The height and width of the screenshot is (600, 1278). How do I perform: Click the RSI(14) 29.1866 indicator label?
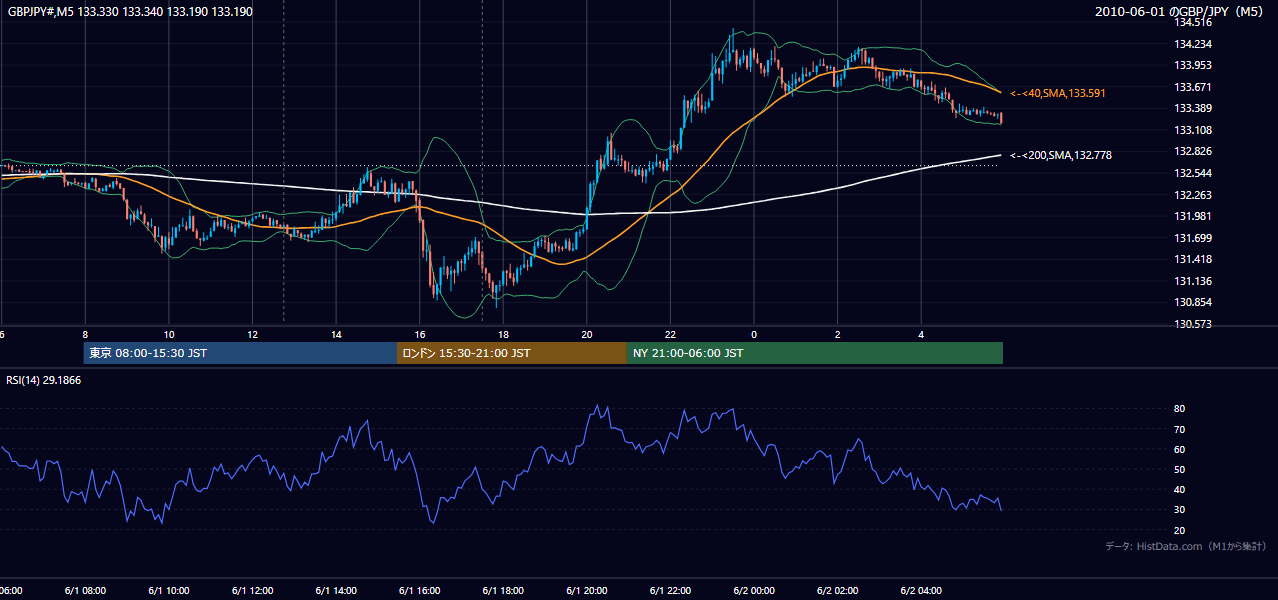tap(44, 380)
